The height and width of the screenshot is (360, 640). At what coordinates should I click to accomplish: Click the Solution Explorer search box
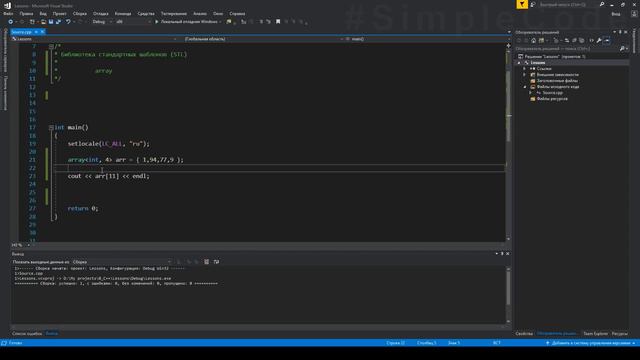pyautogui.click(x=567, y=49)
